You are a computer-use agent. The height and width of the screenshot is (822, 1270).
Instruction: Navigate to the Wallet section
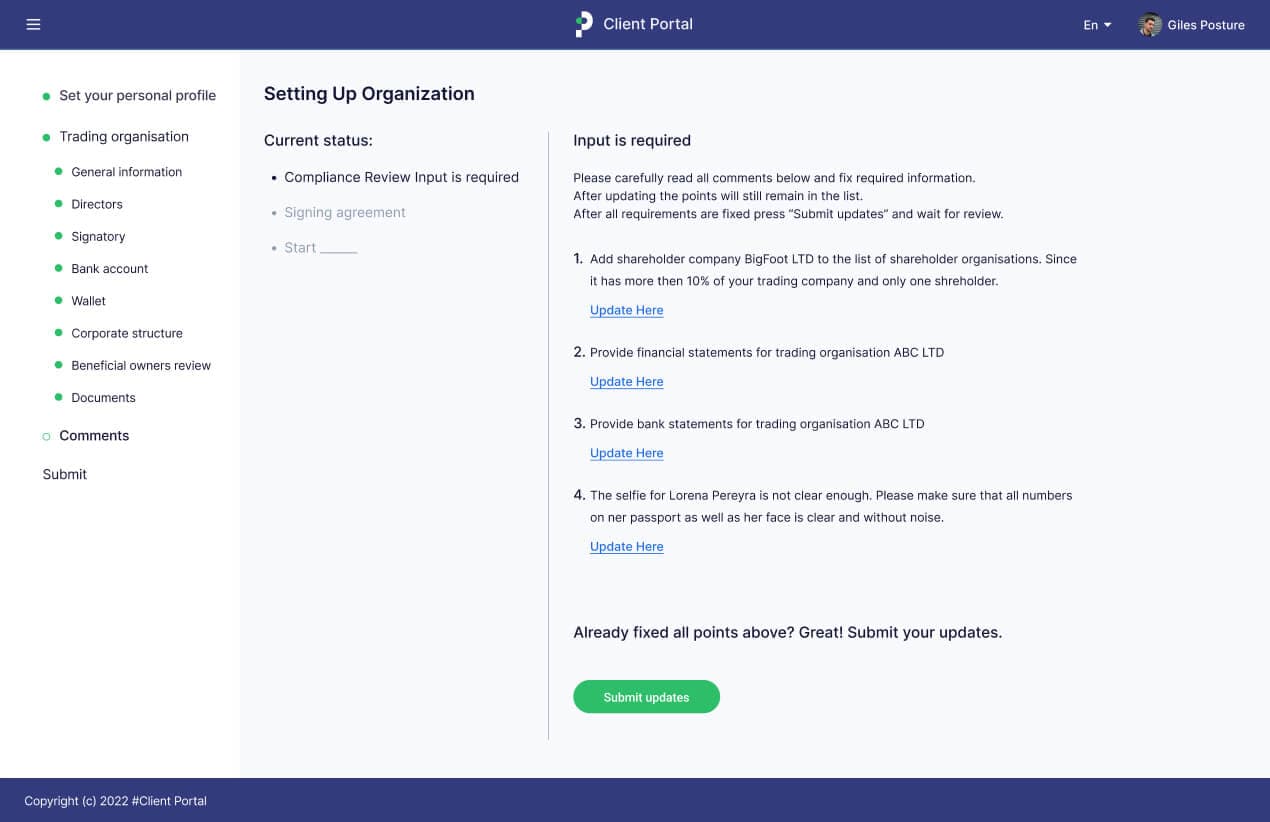(88, 301)
